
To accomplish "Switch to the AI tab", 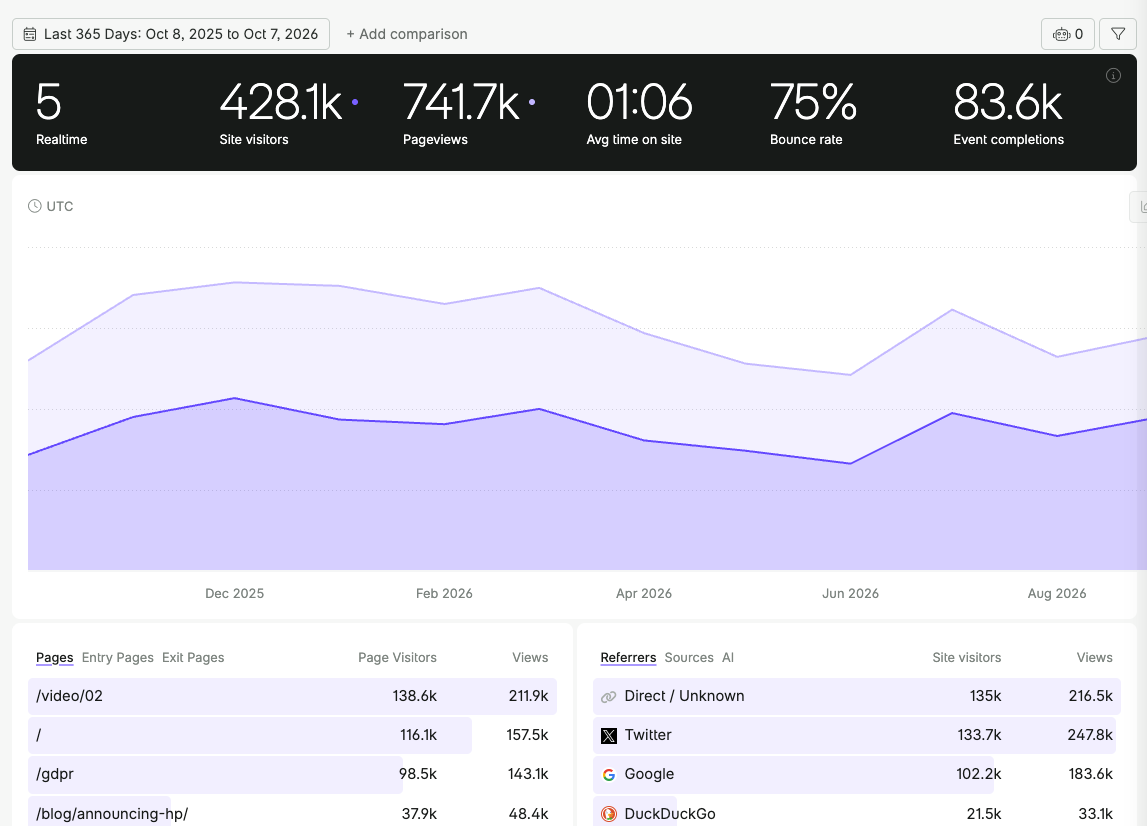I will pyautogui.click(x=728, y=657).
